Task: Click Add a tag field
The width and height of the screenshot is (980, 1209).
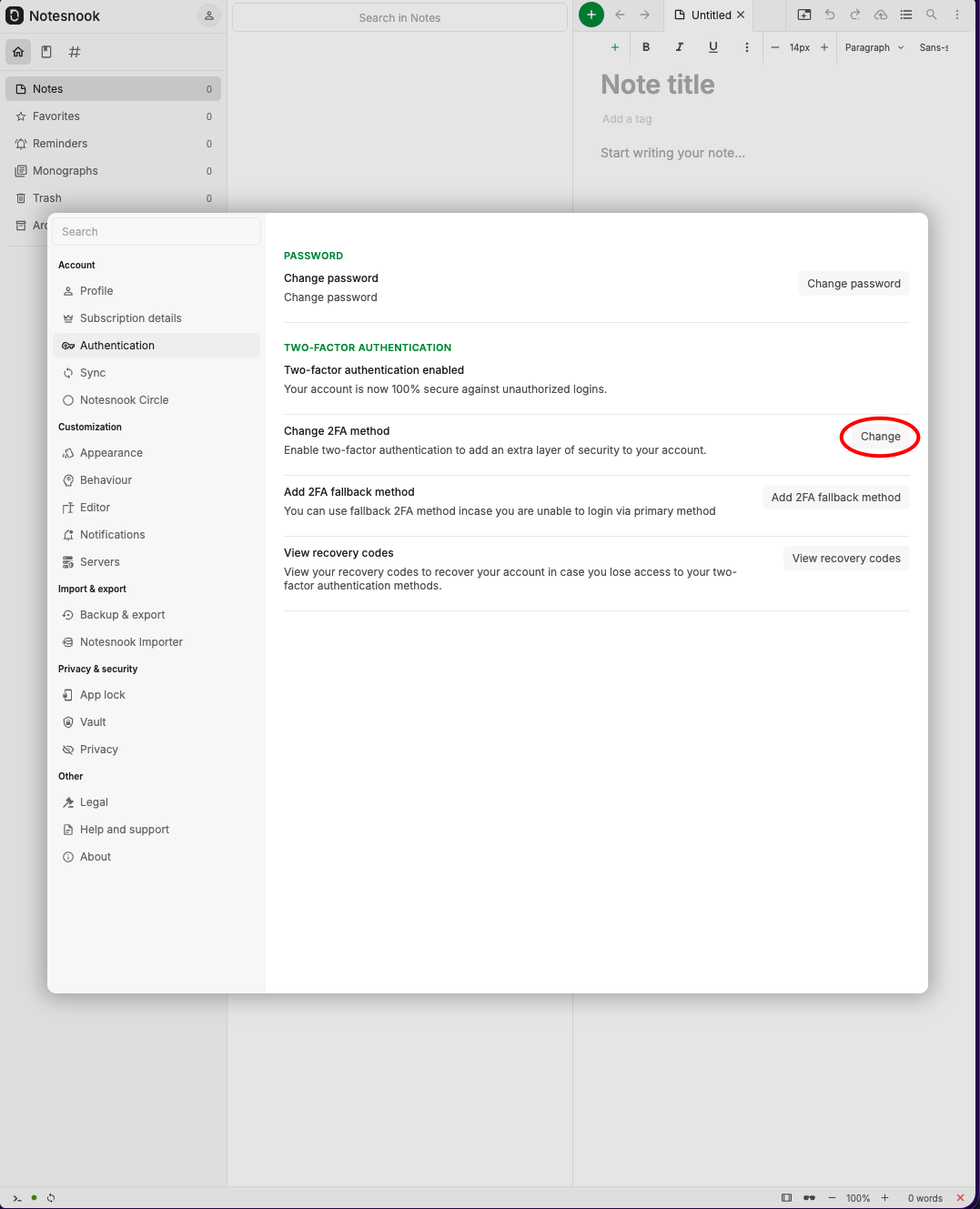Action: tap(627, 119)
